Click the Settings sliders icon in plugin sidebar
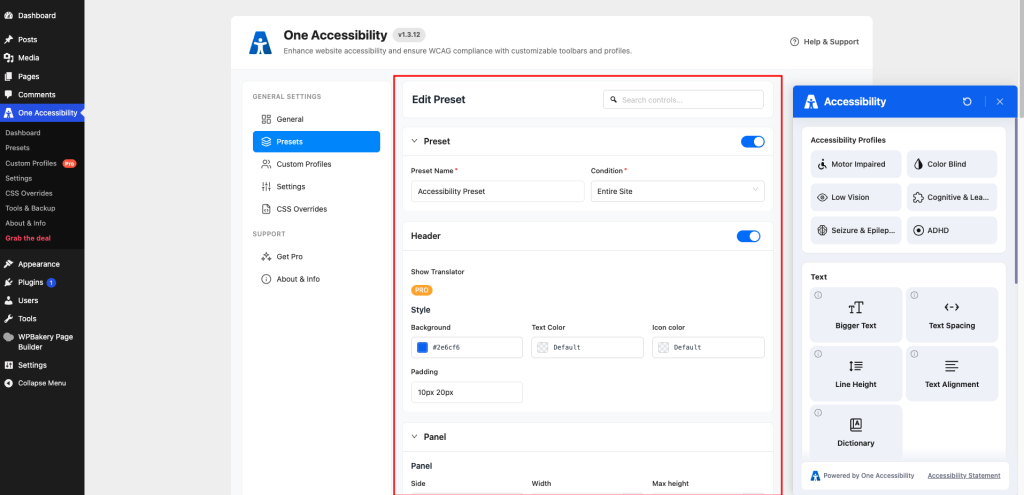Image resolution: width=1024 pixels, height=495 pixels. pos(266,187)
